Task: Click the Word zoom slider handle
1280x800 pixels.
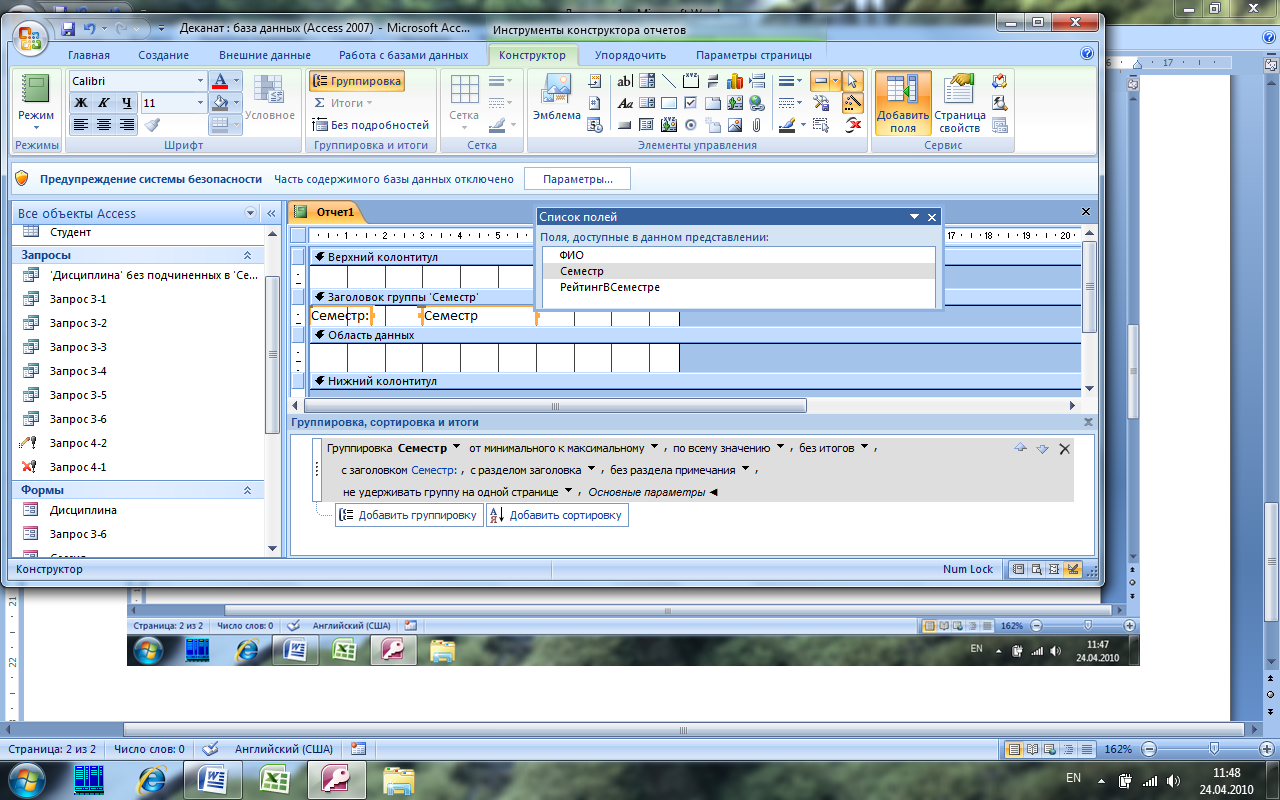Action: (x=1213, y=749)
